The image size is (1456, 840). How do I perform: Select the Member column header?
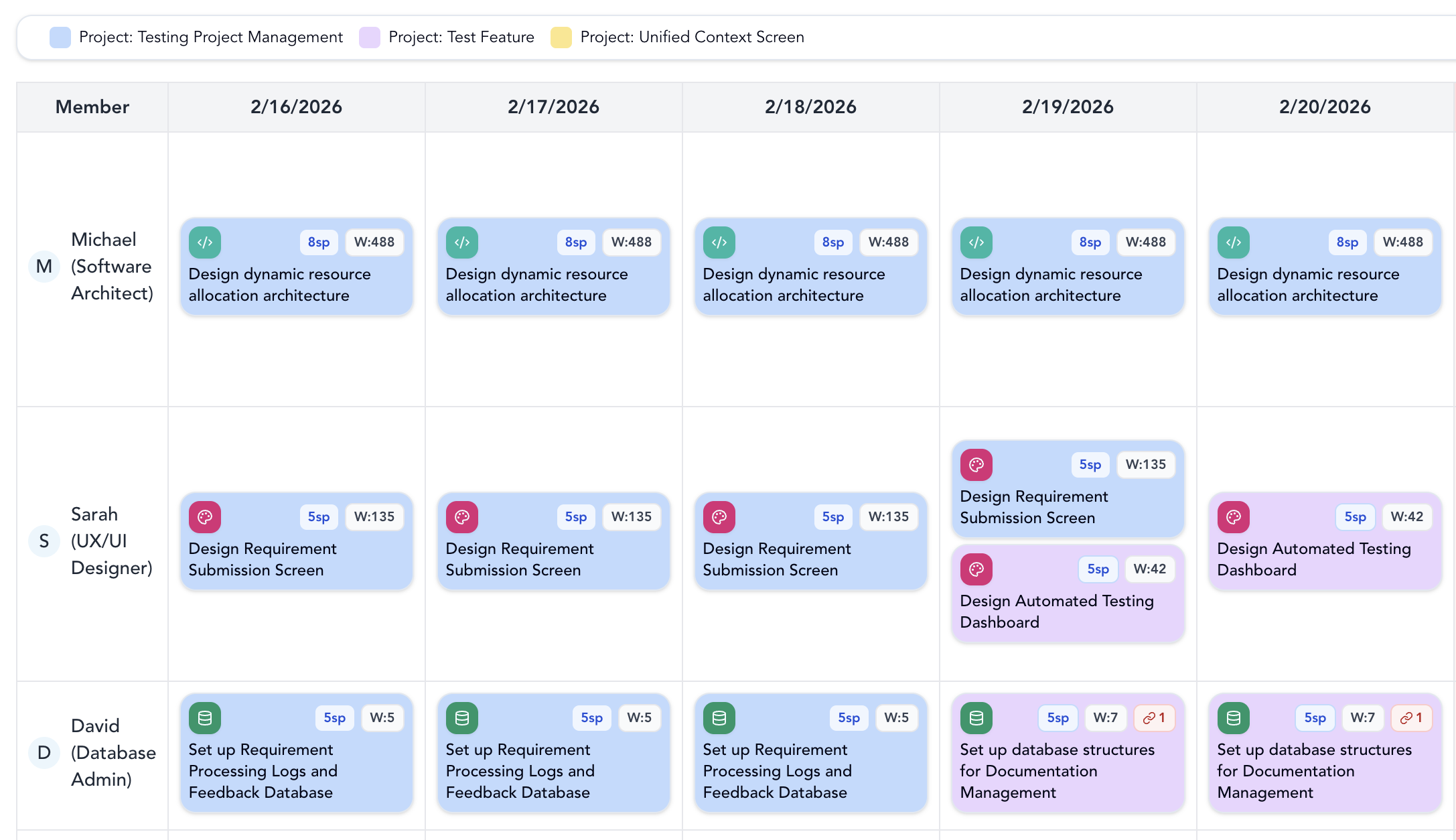[92, 107]
